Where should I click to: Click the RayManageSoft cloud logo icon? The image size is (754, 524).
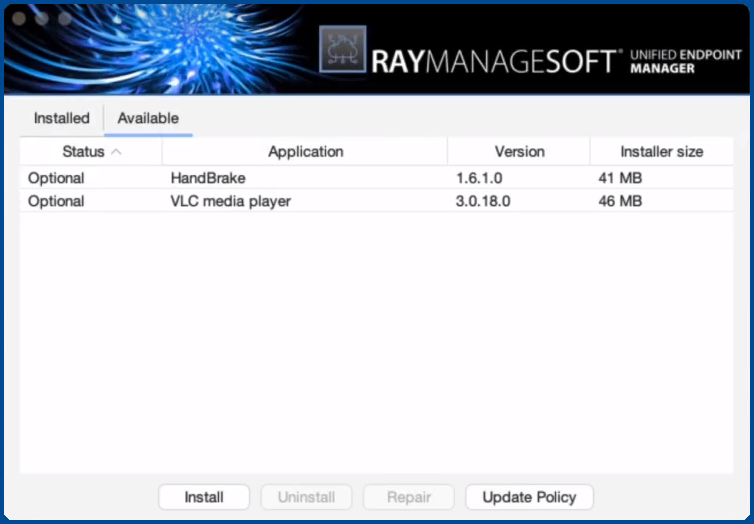[342, 50]
